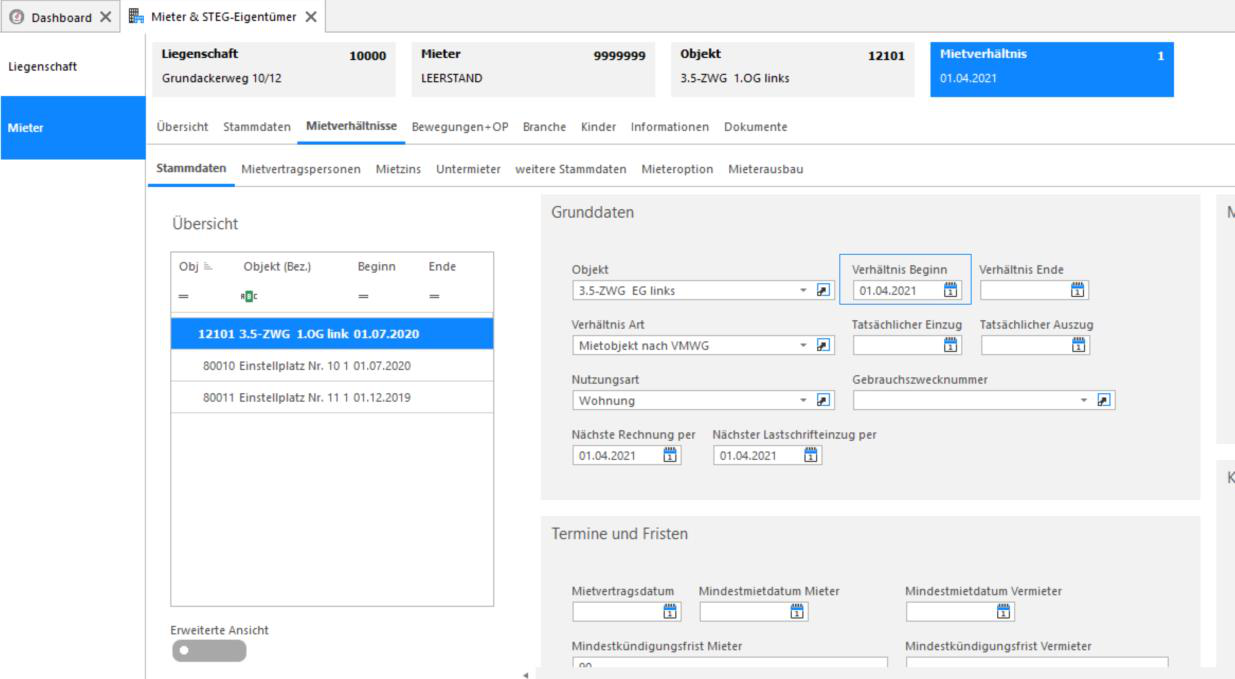The height and width of the screenshot is (679, 1235).
Task: Open the Bewegungen+OP tab
Action: click(460, 127)
